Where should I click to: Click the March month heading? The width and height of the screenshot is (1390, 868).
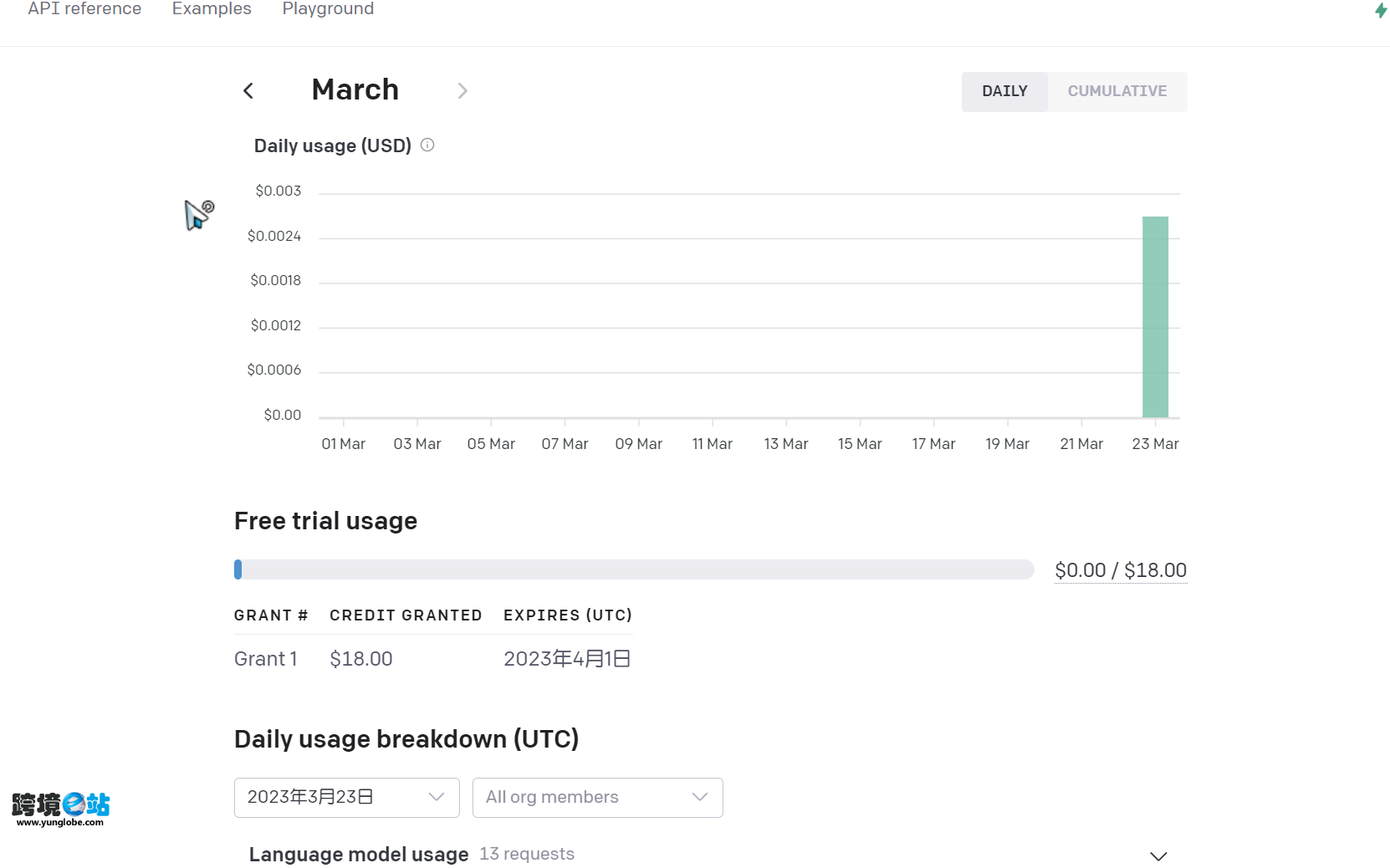click(x=355, y=89)
